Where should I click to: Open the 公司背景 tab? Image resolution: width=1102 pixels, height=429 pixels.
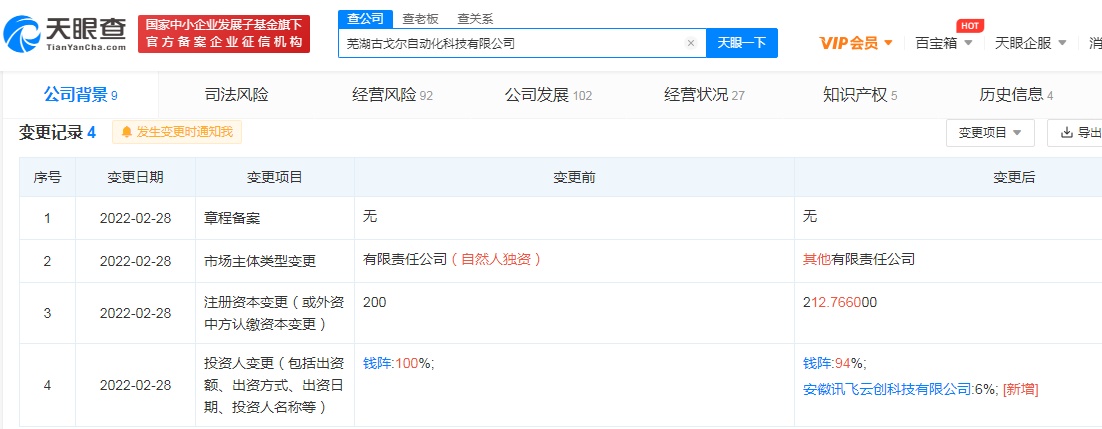pyautogui.click(x=79, y=95)
